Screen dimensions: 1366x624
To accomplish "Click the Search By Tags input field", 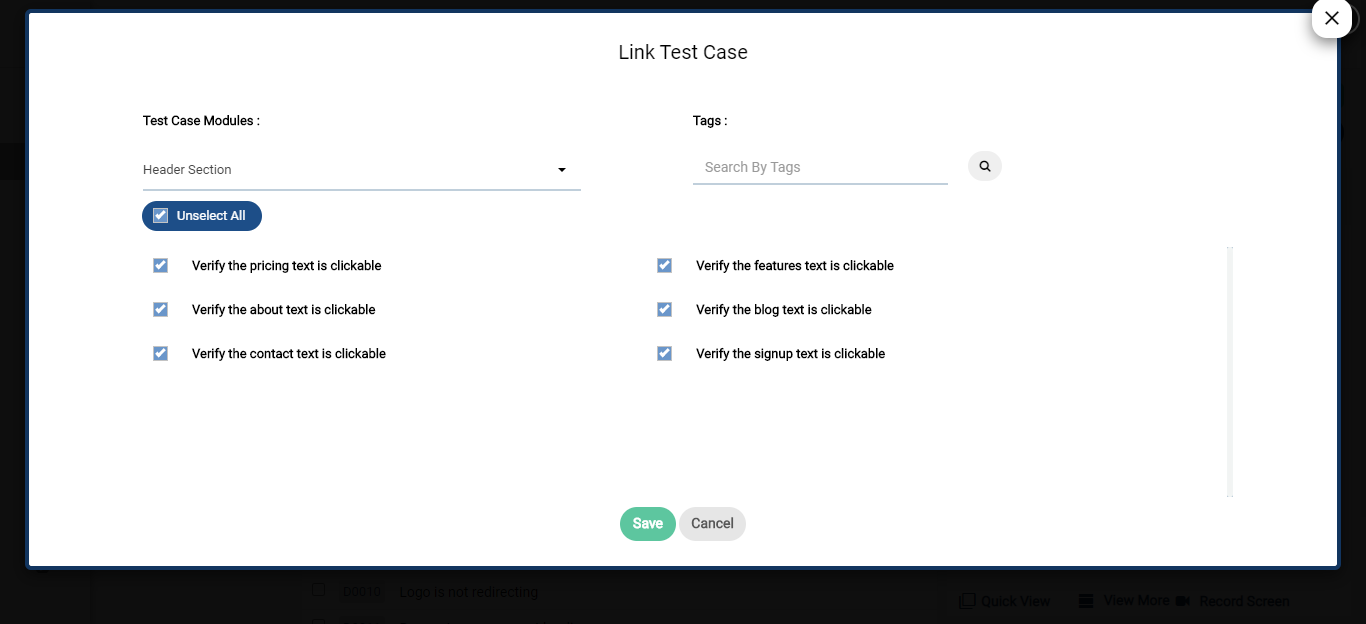I will [x=820, y=167].
